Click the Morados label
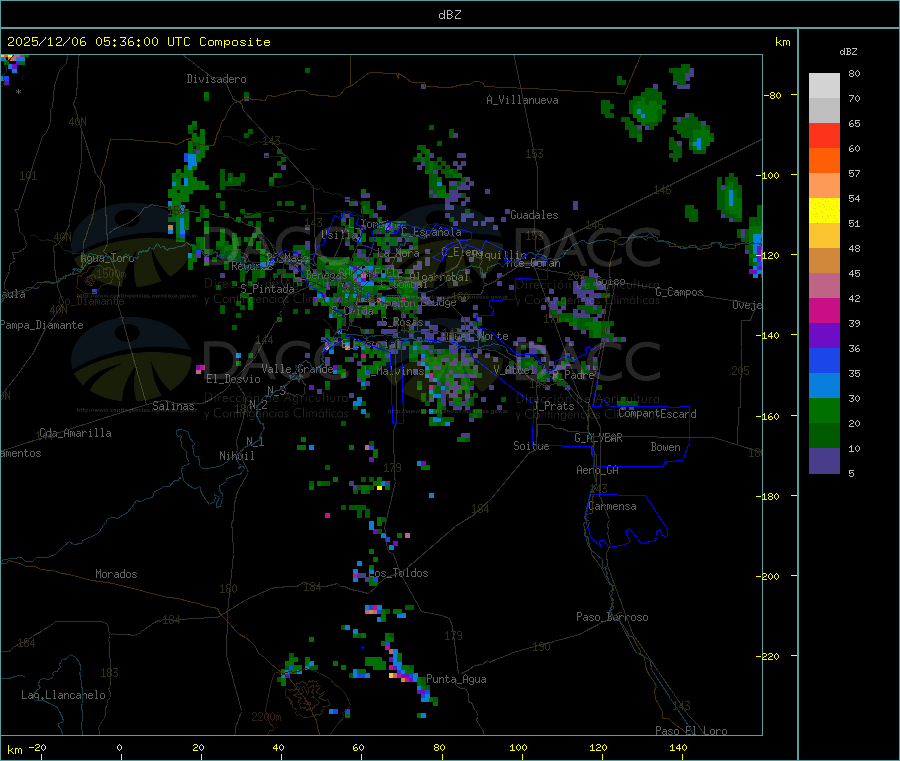 [116, 574]
